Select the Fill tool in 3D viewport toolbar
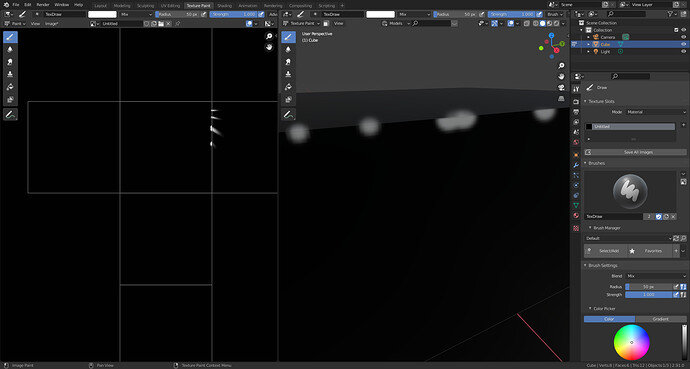This screenshot has width=690, height=369. [x=288, y=87]
